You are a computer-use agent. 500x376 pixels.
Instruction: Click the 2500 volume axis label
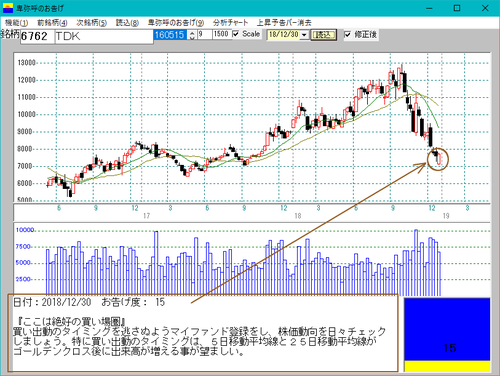pos(23,279)
